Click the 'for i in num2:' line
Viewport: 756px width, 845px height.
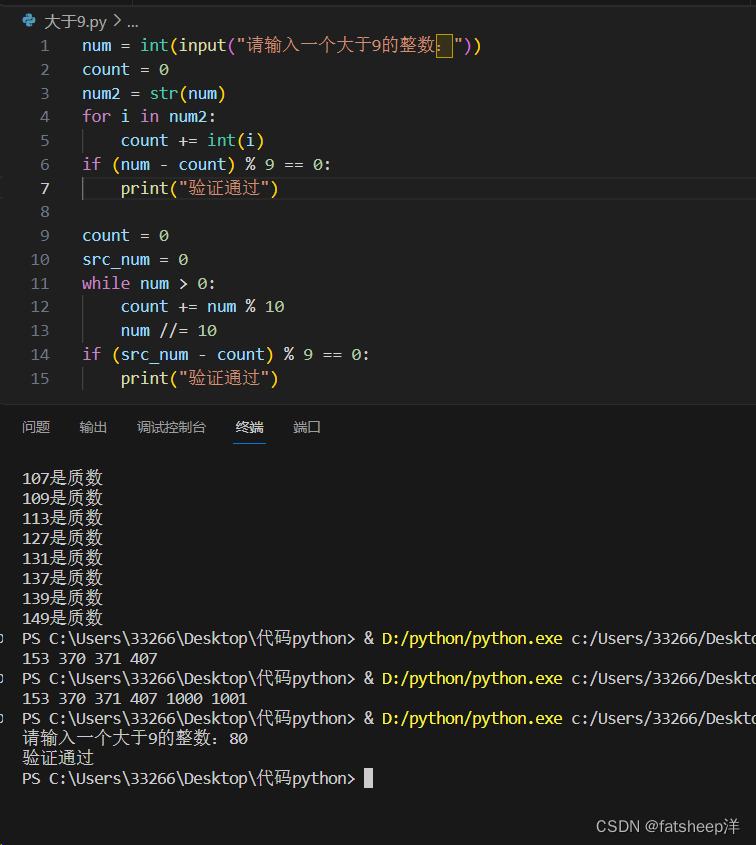(x=149, y=117)
